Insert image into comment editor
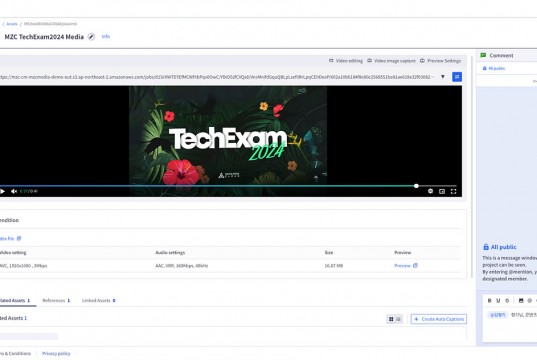This screenshot has width=537, height=360. (x=521, y=300)
